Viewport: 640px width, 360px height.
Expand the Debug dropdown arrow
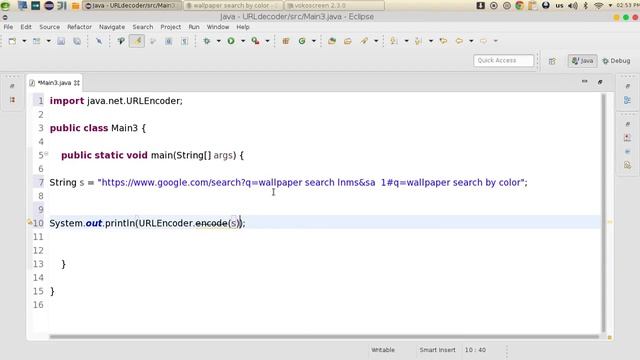[x=218, y=41]
